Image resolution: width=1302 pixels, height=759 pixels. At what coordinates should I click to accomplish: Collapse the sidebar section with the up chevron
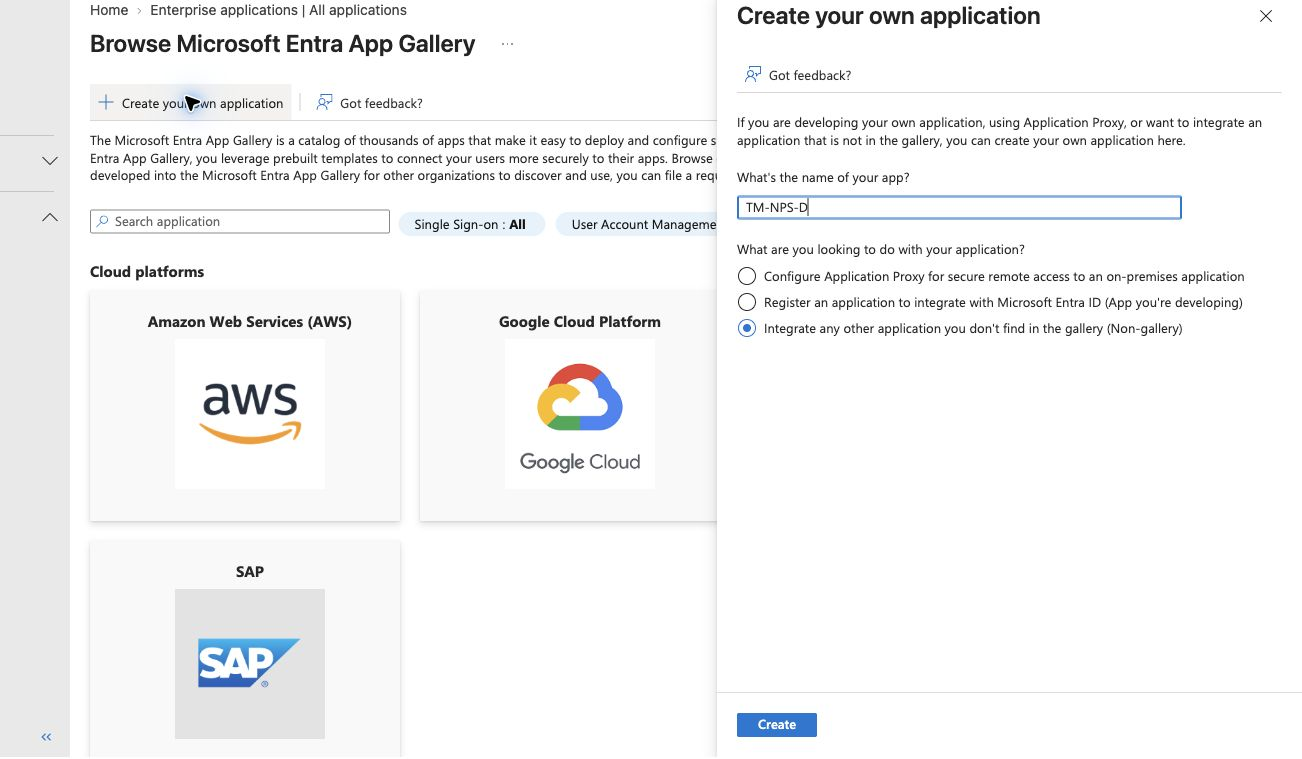(x=49, y=217)
